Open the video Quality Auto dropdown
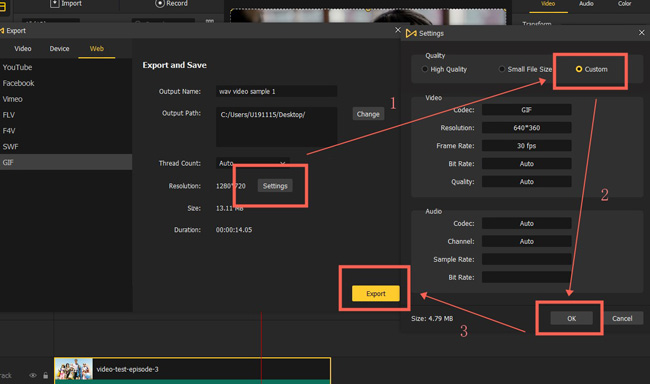 [526, 182]
